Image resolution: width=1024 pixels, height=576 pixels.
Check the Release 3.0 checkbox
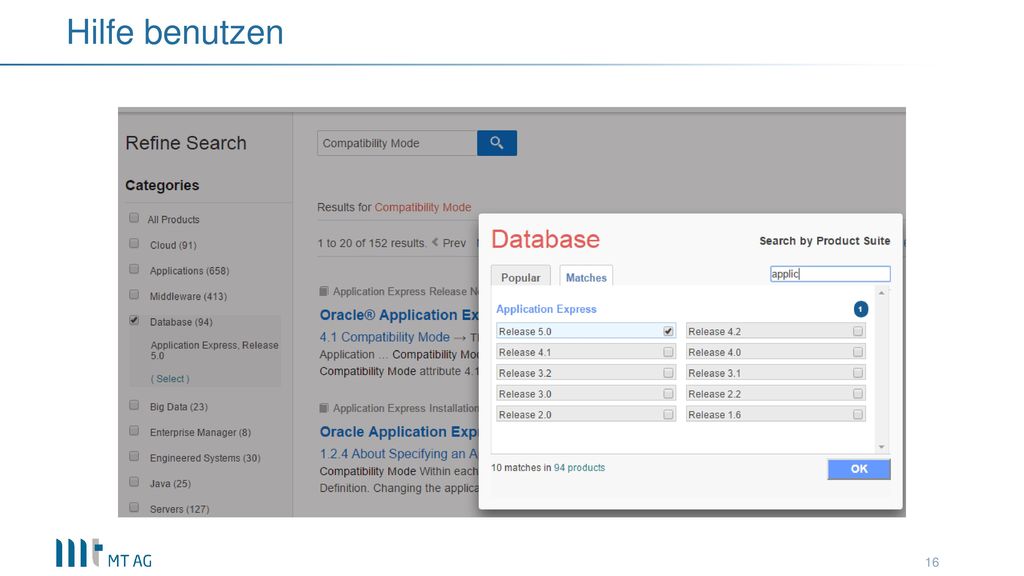tap(668, 394)
